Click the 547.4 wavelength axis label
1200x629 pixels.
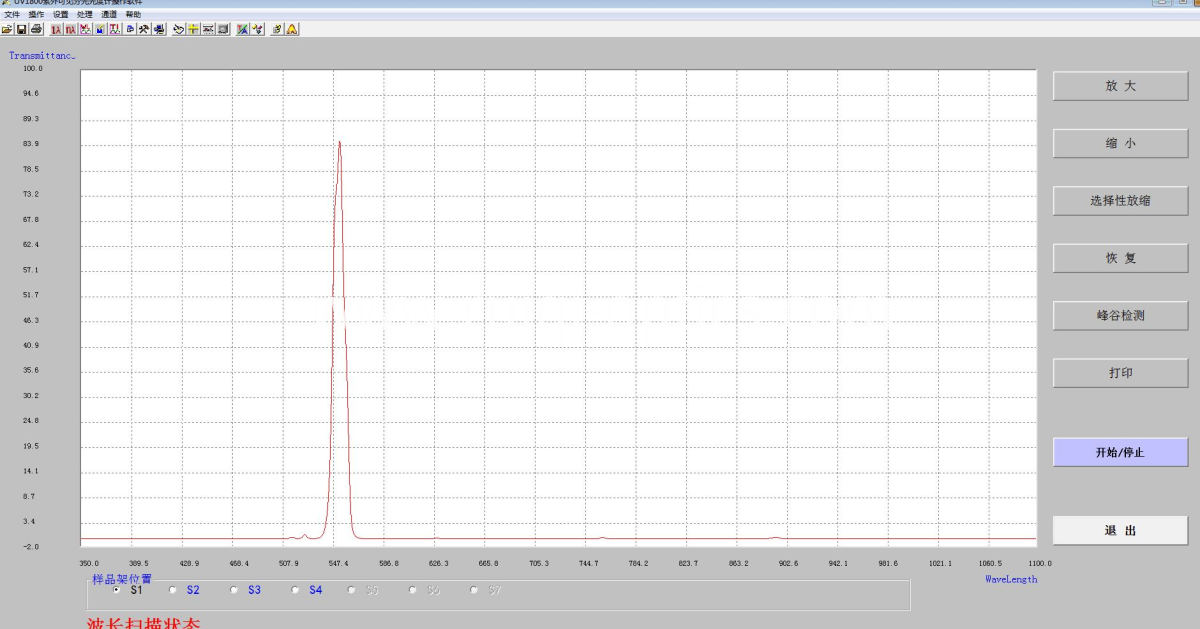pyautogui.click(x=338, y=563)
